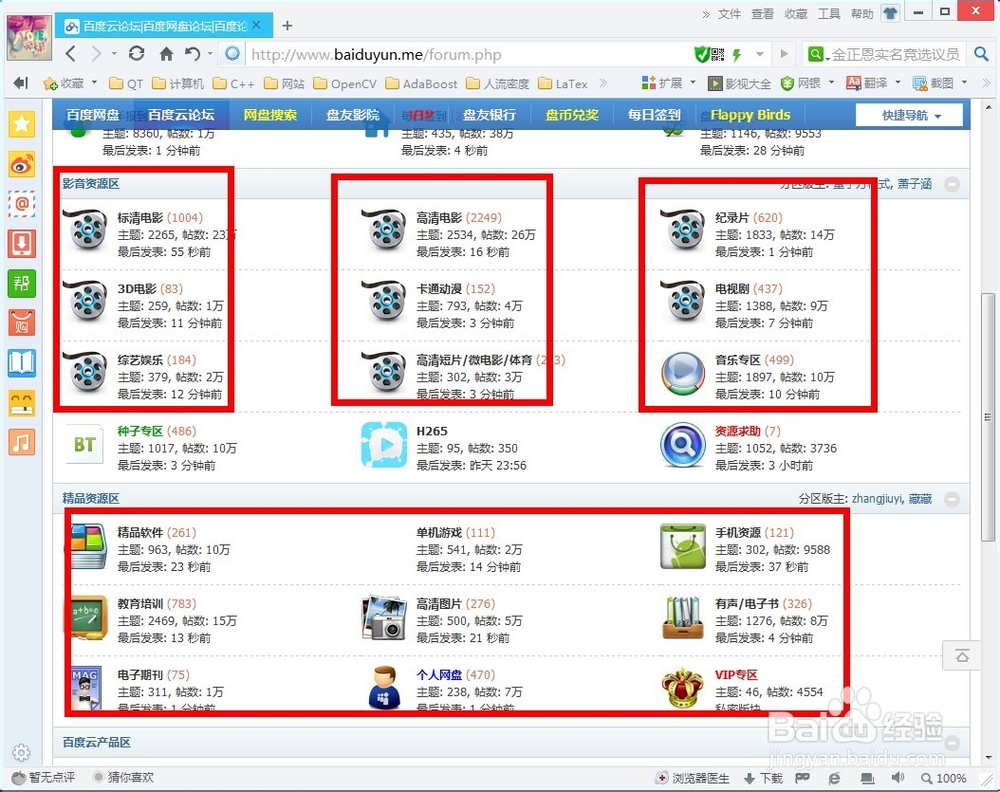The image size is (1000, 792).
Task: Click the scroll-to-top button
Action: 962,656
